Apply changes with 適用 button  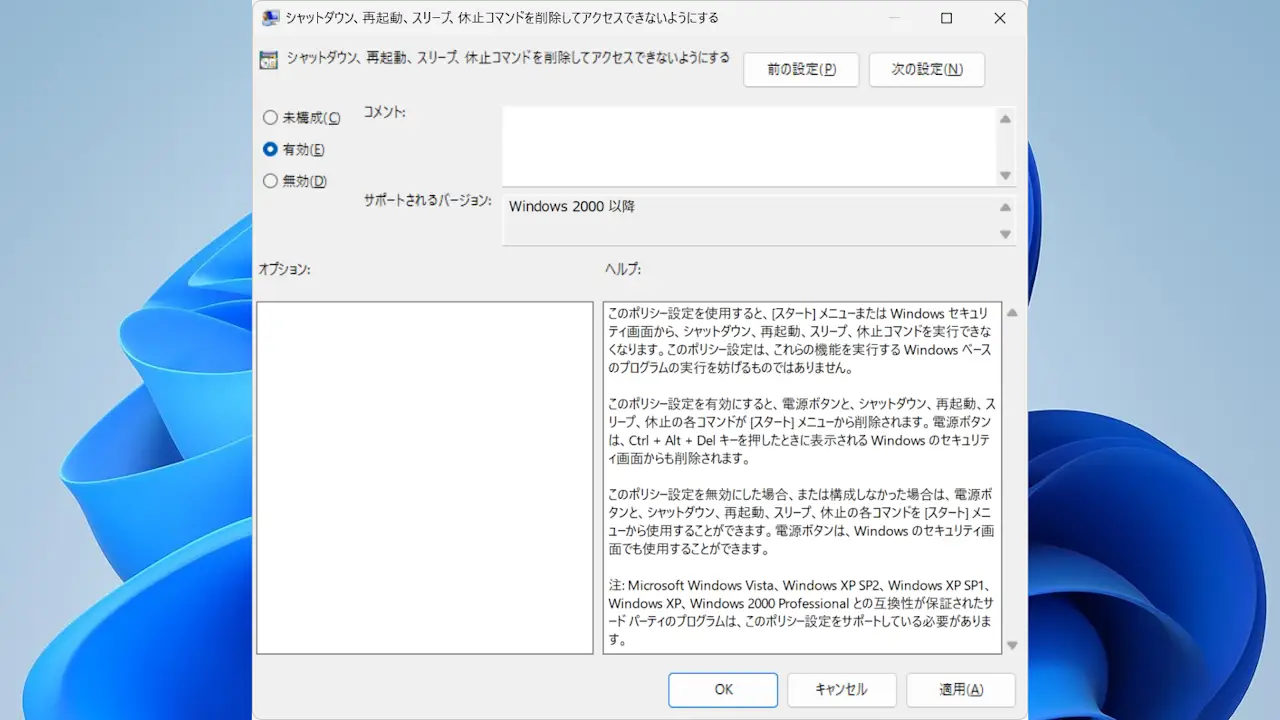[961, 690]
